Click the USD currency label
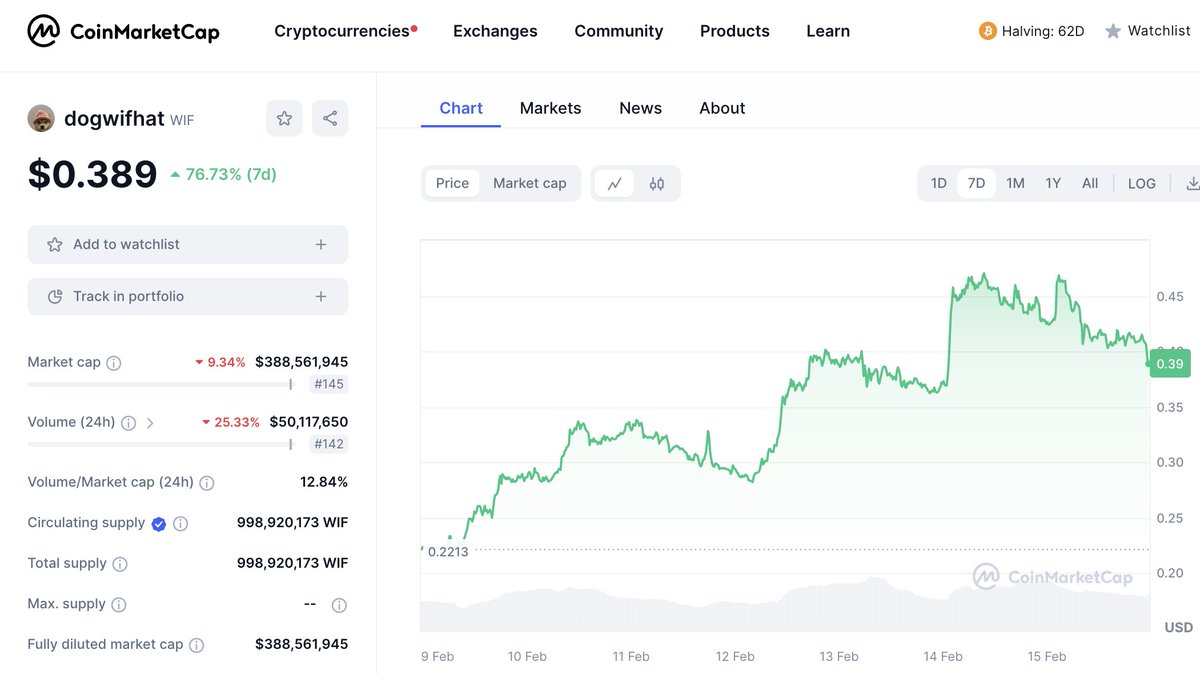The height and width of the screenshot is (674, 1200). (1178, 627)
